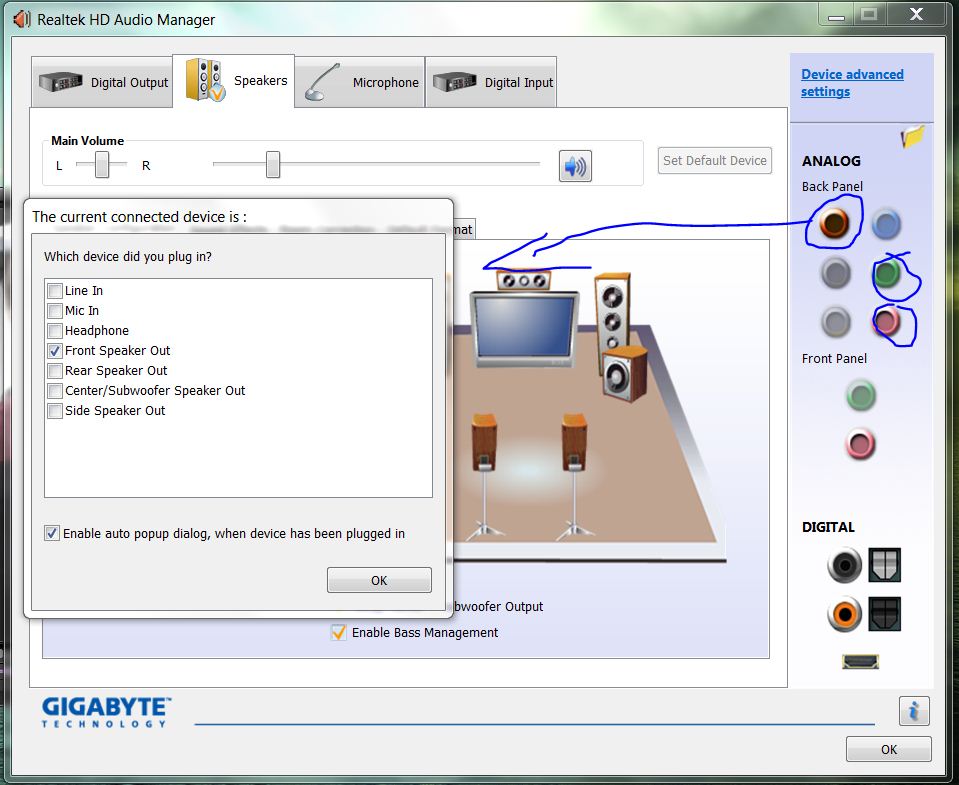Screen dimensions: 959x785
Task: Click the main volume slider handle
Action: (x=273, y=164)
